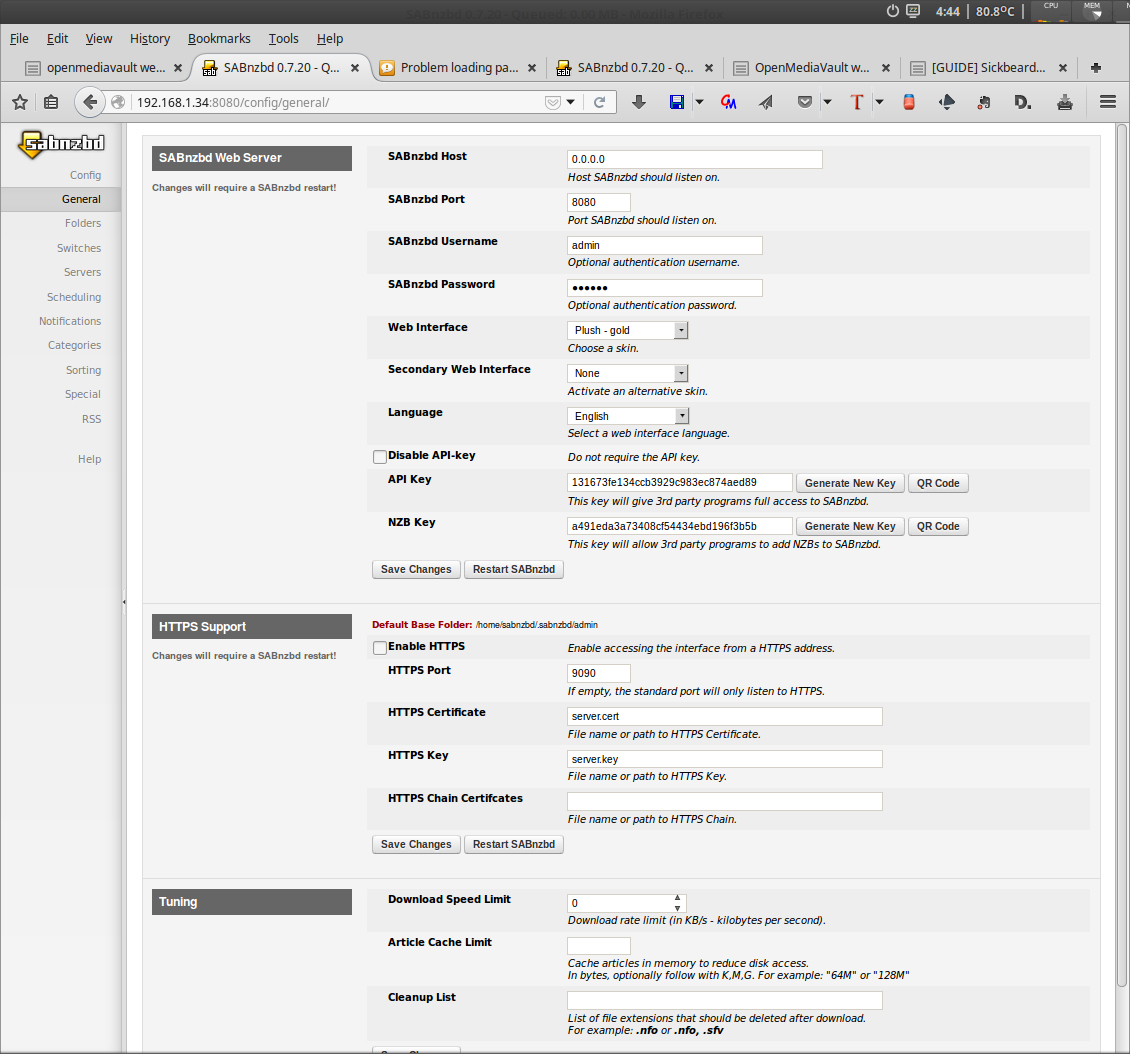Reload the current page

tap(599, 102)
